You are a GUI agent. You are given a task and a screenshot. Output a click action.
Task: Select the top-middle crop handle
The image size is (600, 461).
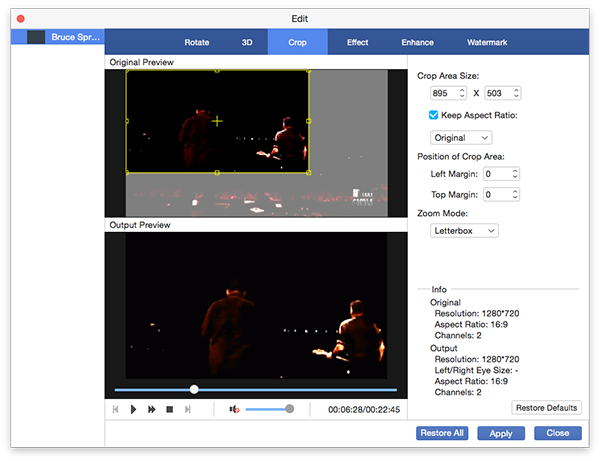pos(217,70)
